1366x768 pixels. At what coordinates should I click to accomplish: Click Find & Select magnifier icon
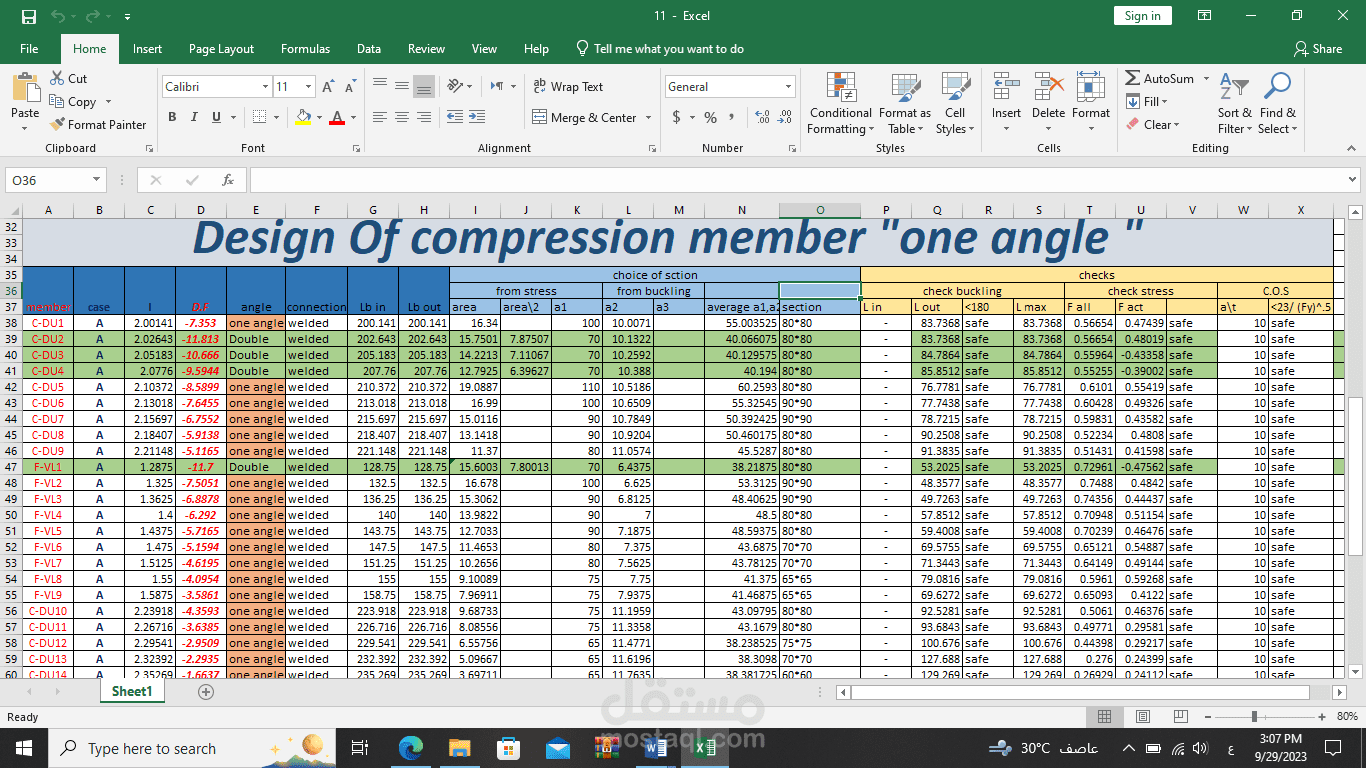coord(1277,87)
